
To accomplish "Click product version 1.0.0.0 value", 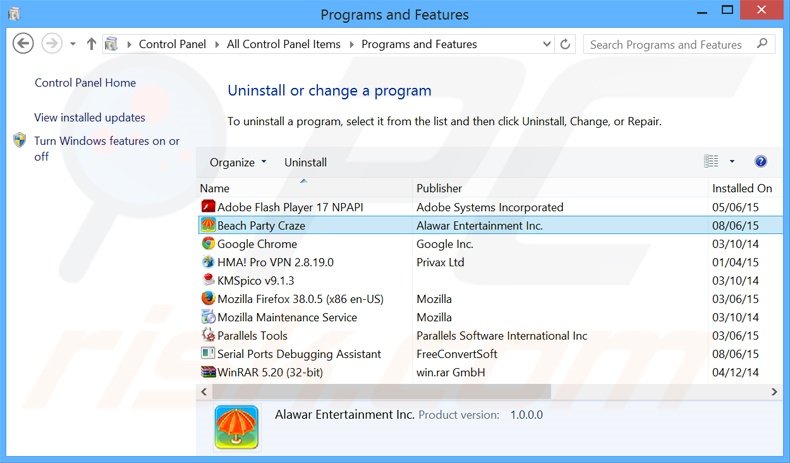I will coord(526,415).
